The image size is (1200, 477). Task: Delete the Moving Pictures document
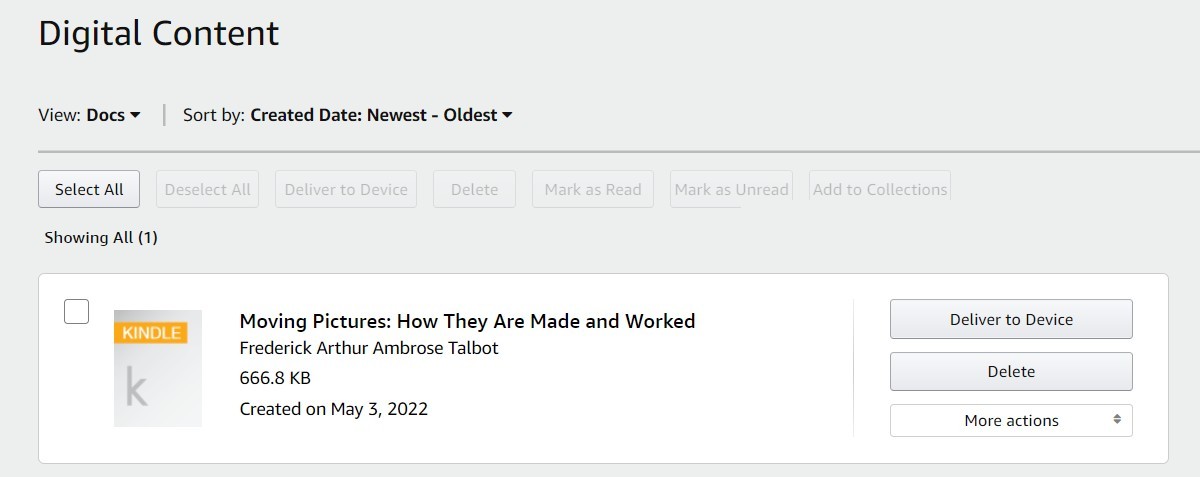pos(1011,371)
